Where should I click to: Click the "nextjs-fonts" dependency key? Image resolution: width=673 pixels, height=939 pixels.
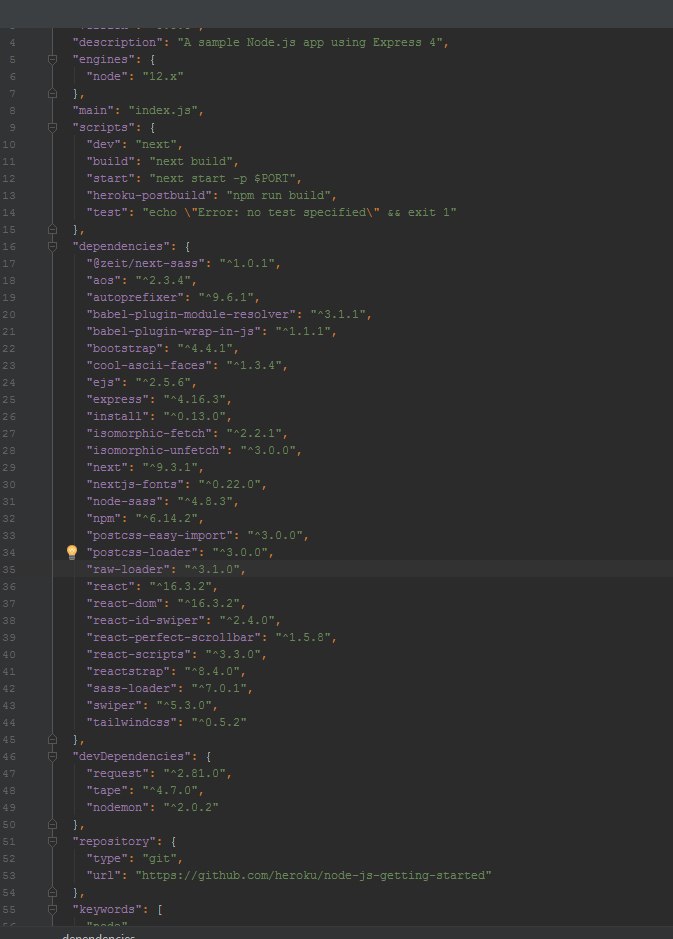tap(135, 484)
